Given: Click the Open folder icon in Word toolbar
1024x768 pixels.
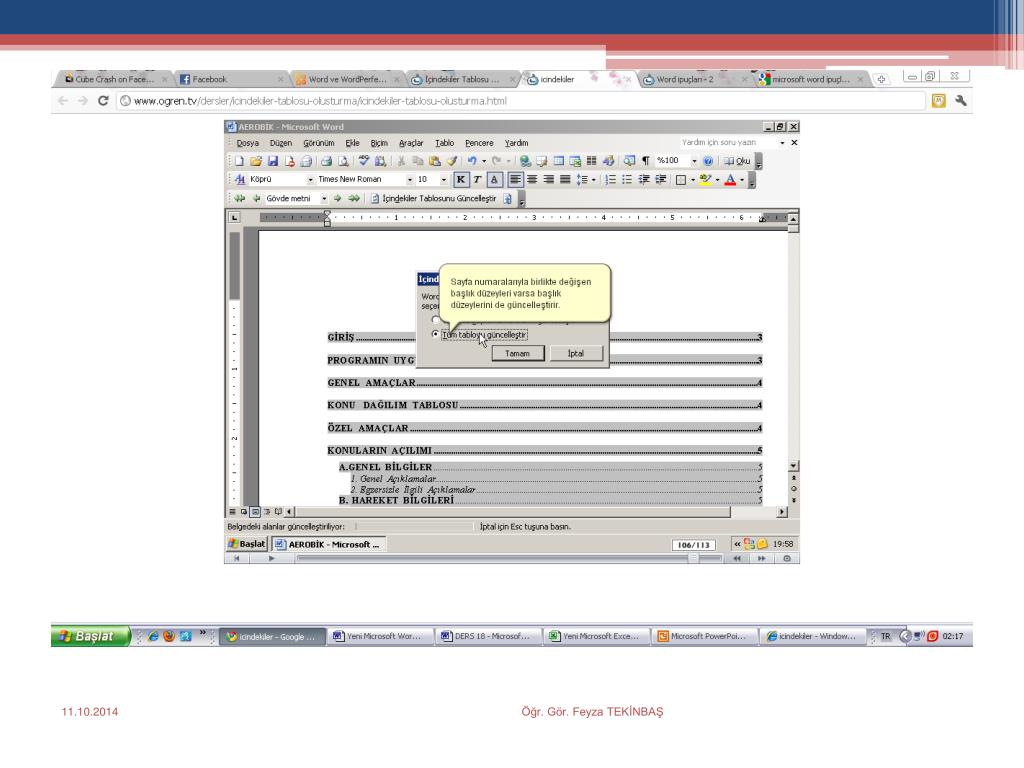Looking at the screenshot, I should coord(255,161).
